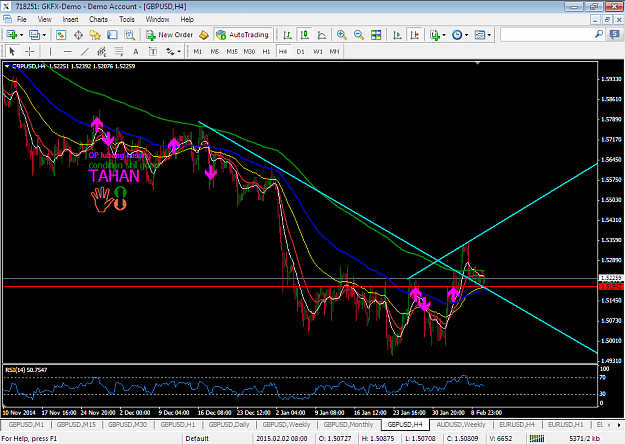The height and width of the screenshot is (444, 625).
Task: Expand the Arrows dropdown arrow
Action: 179,51
